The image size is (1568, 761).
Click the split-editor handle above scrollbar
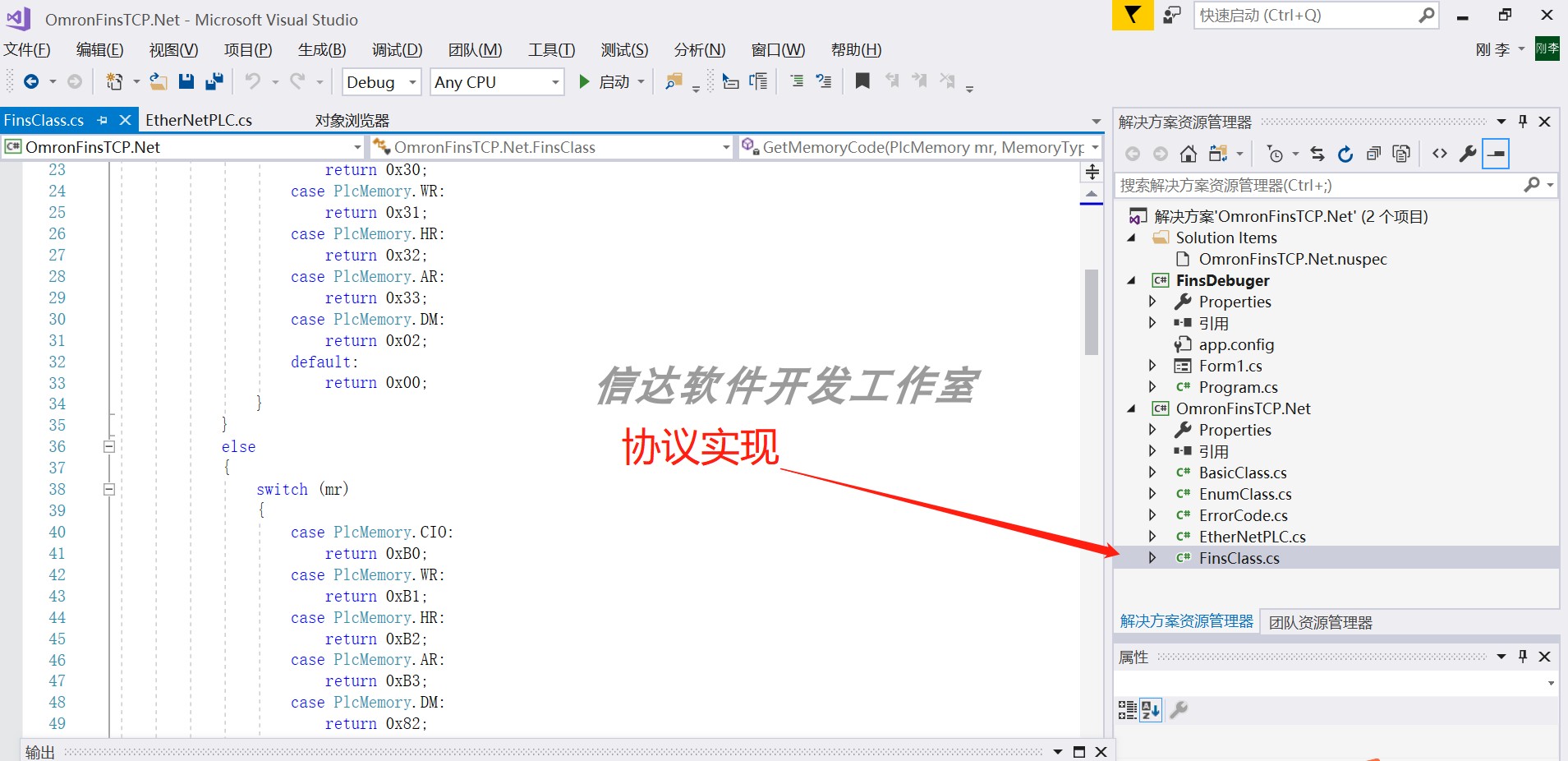click(x=1092, y=172)
